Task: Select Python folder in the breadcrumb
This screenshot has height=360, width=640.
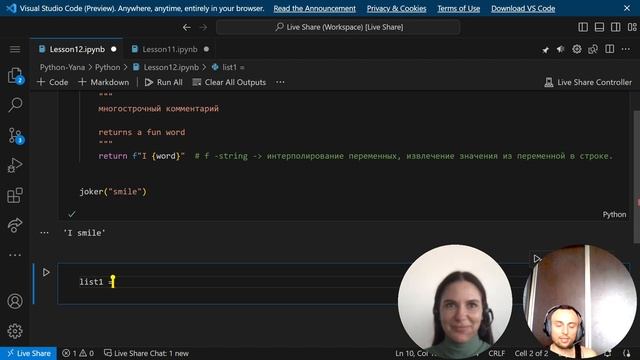Action: pyautogui.click(x=107, y=67)
